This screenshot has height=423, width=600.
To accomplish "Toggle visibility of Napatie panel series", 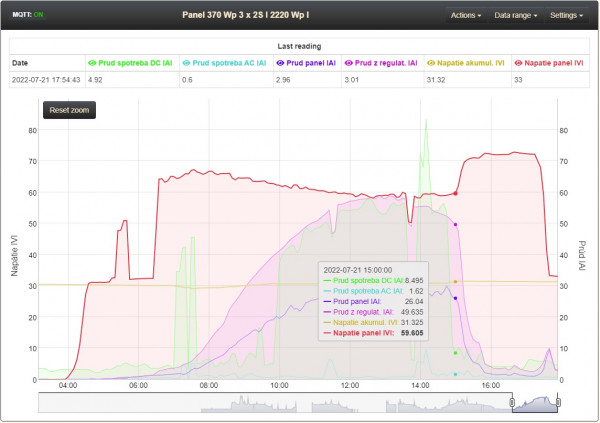I will (518, 63).
